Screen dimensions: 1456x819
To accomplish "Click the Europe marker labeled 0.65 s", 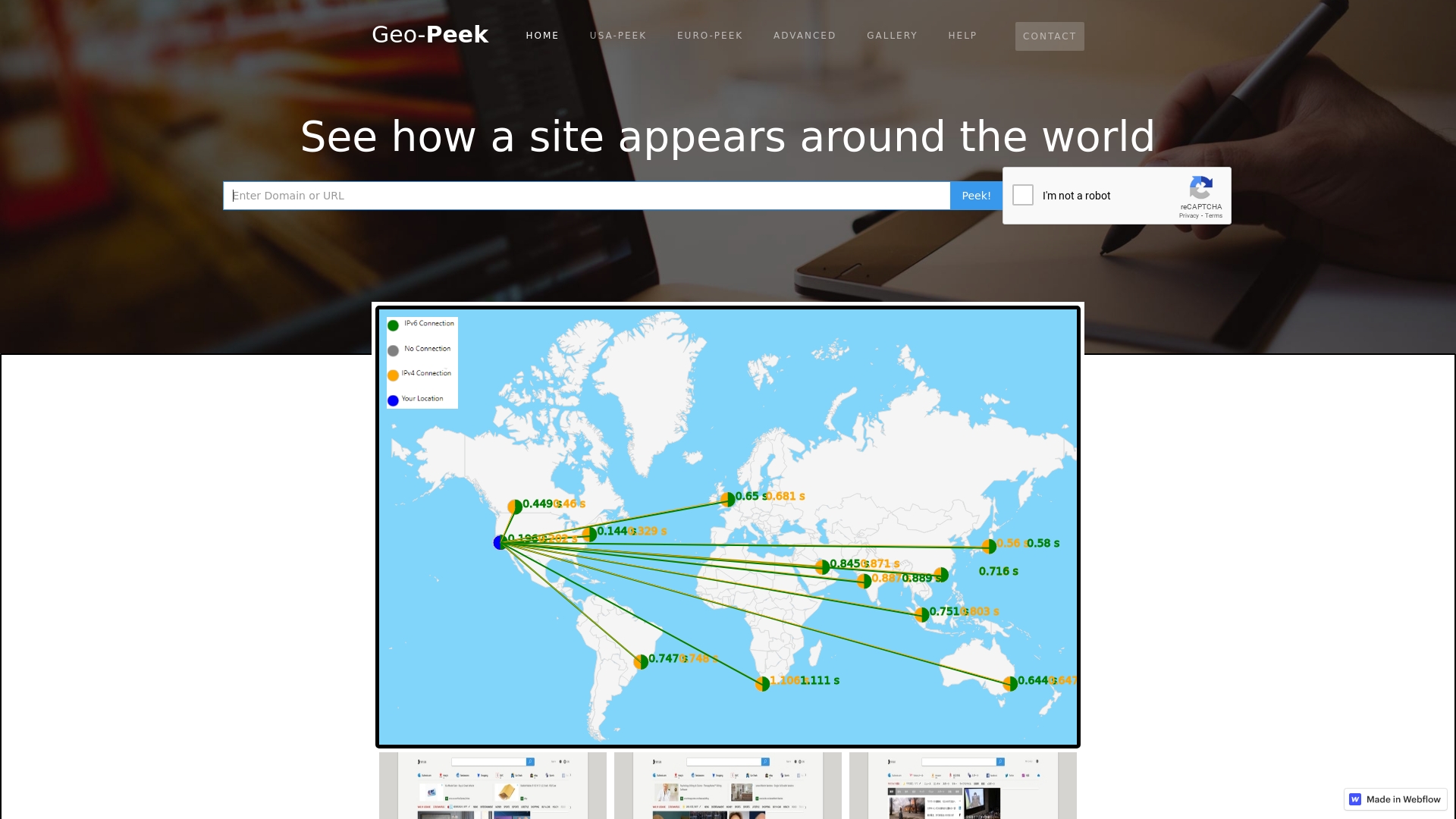I will click(728, 499).
